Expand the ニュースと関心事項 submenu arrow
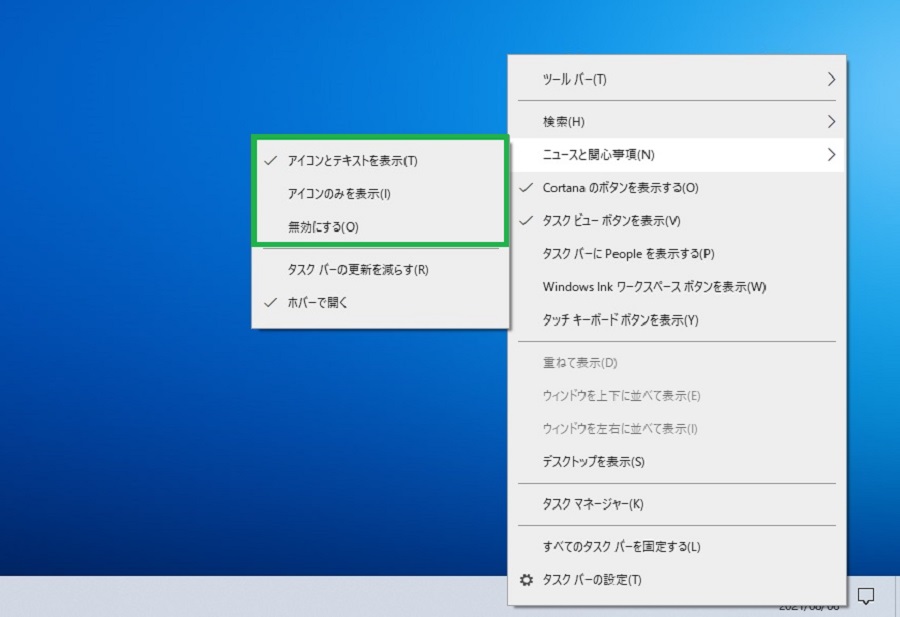The width and height of the screenshot is (900, 617). click(831, 154)
